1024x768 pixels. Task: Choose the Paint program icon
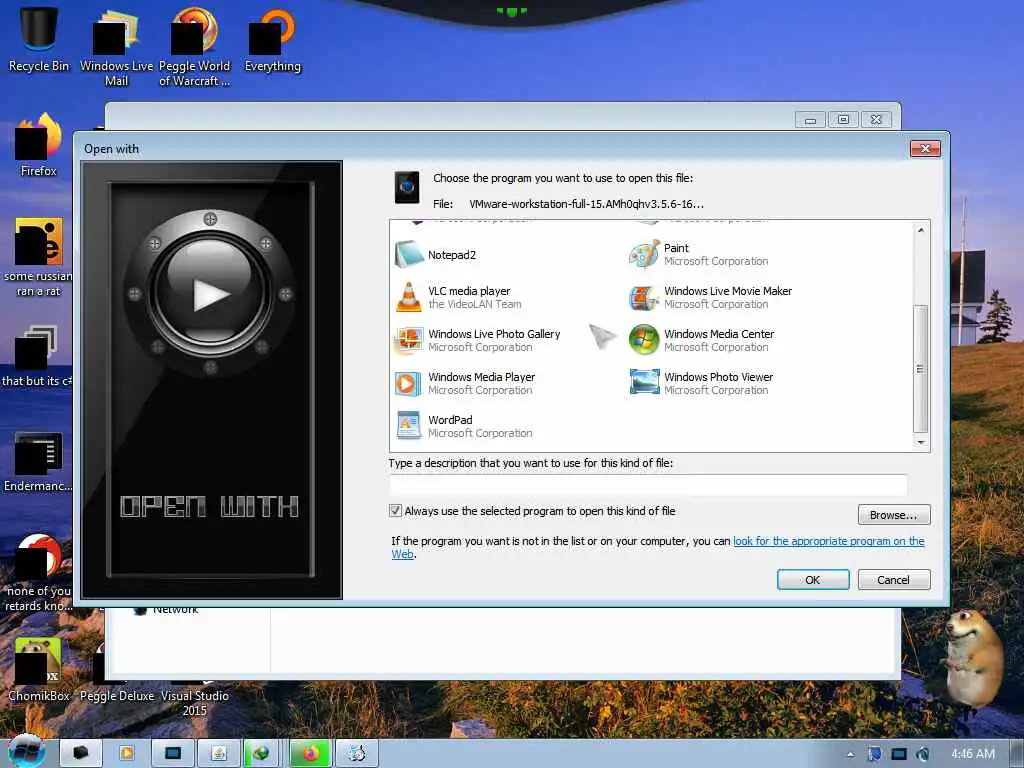(644, 255)
